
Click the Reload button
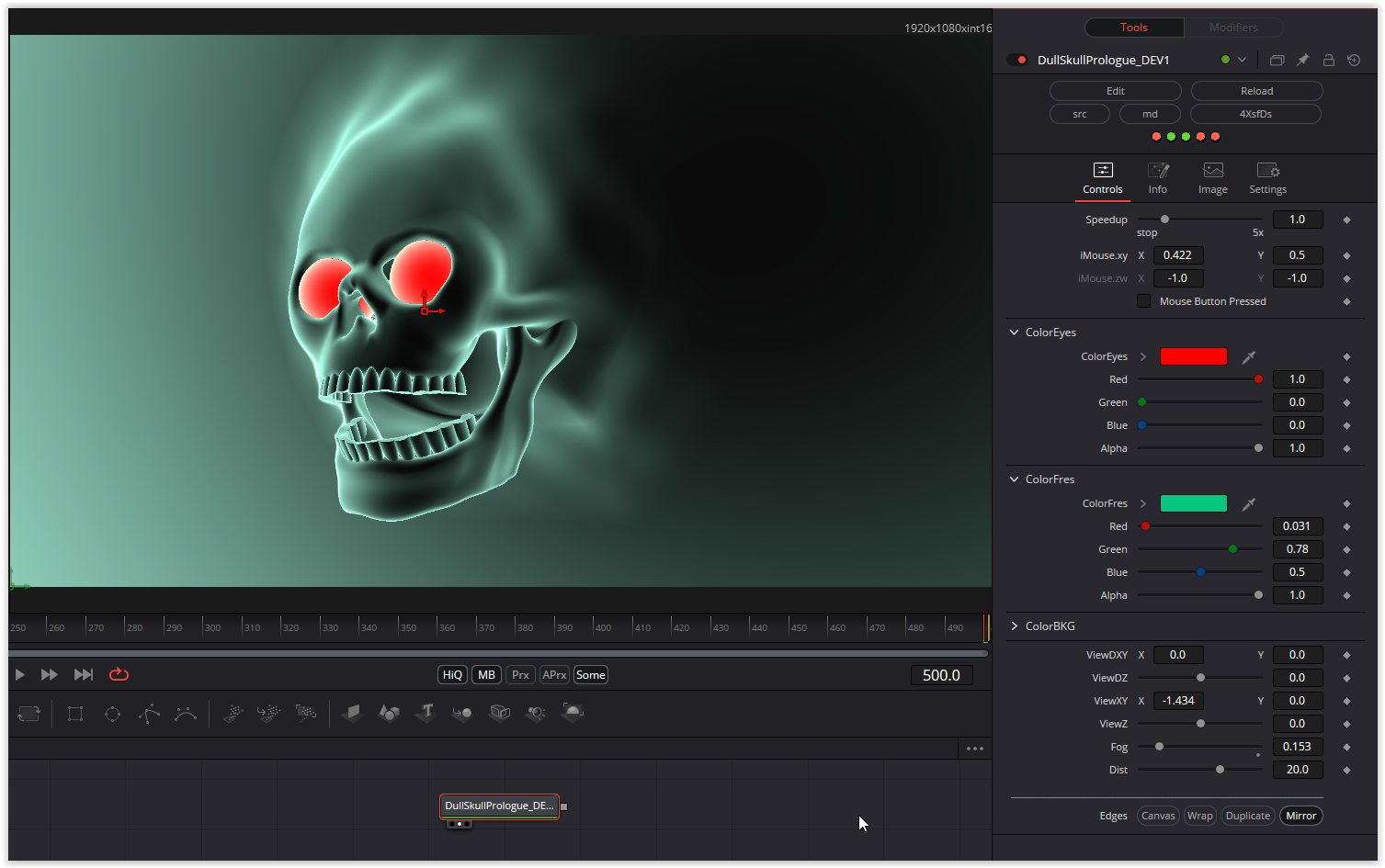[1257, 91]
